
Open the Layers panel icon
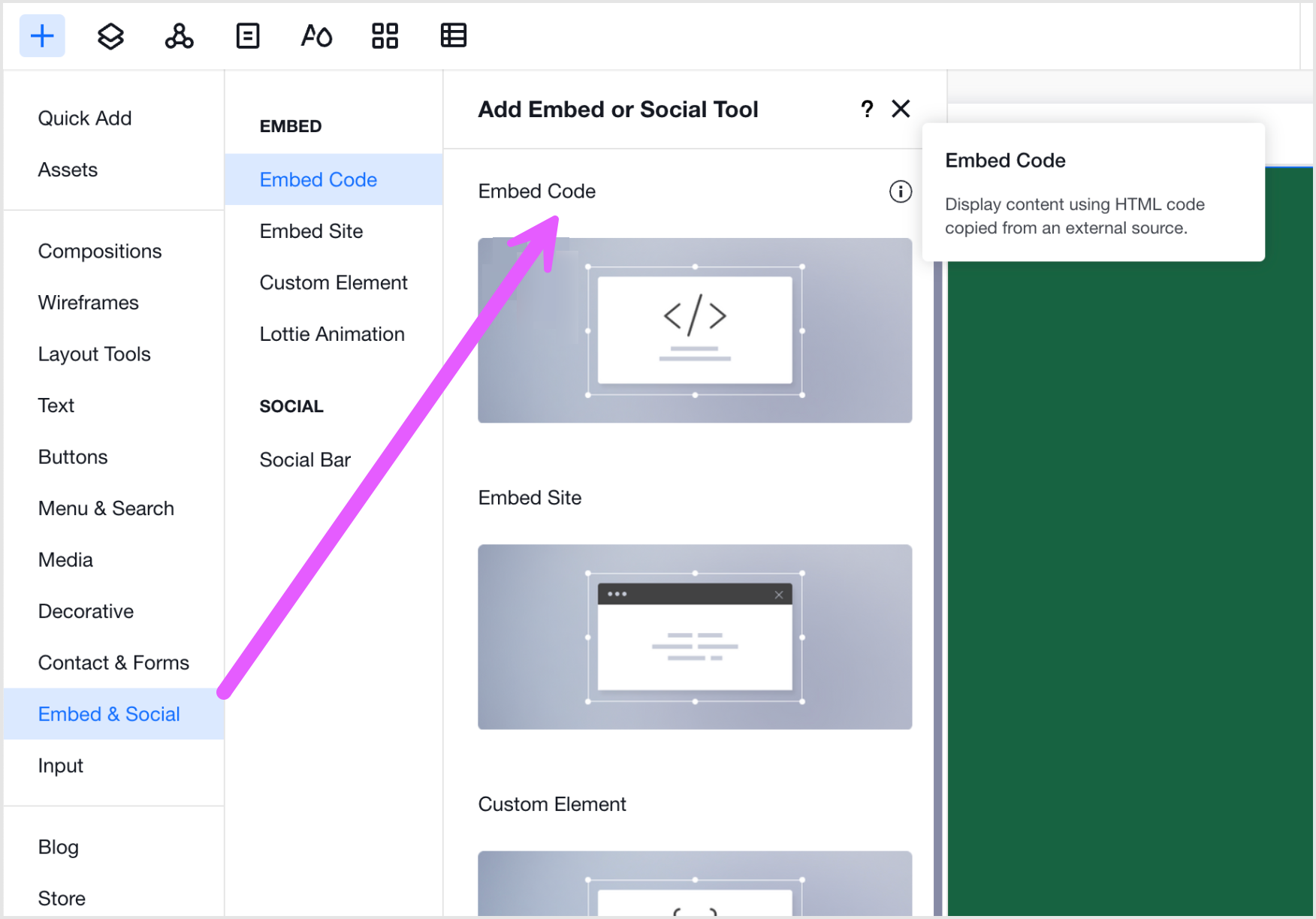(x=110, y=35)
